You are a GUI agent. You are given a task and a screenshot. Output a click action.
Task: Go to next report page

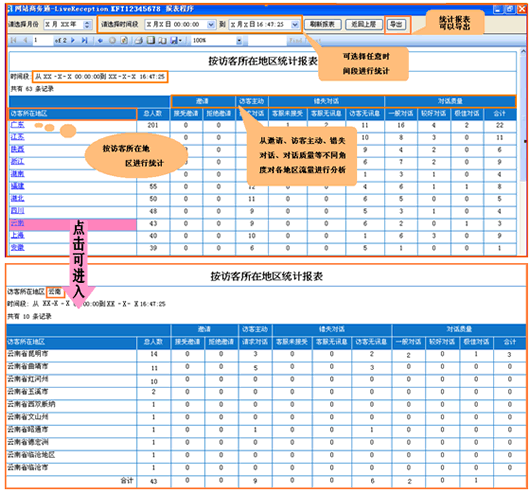tap(73, 41)
